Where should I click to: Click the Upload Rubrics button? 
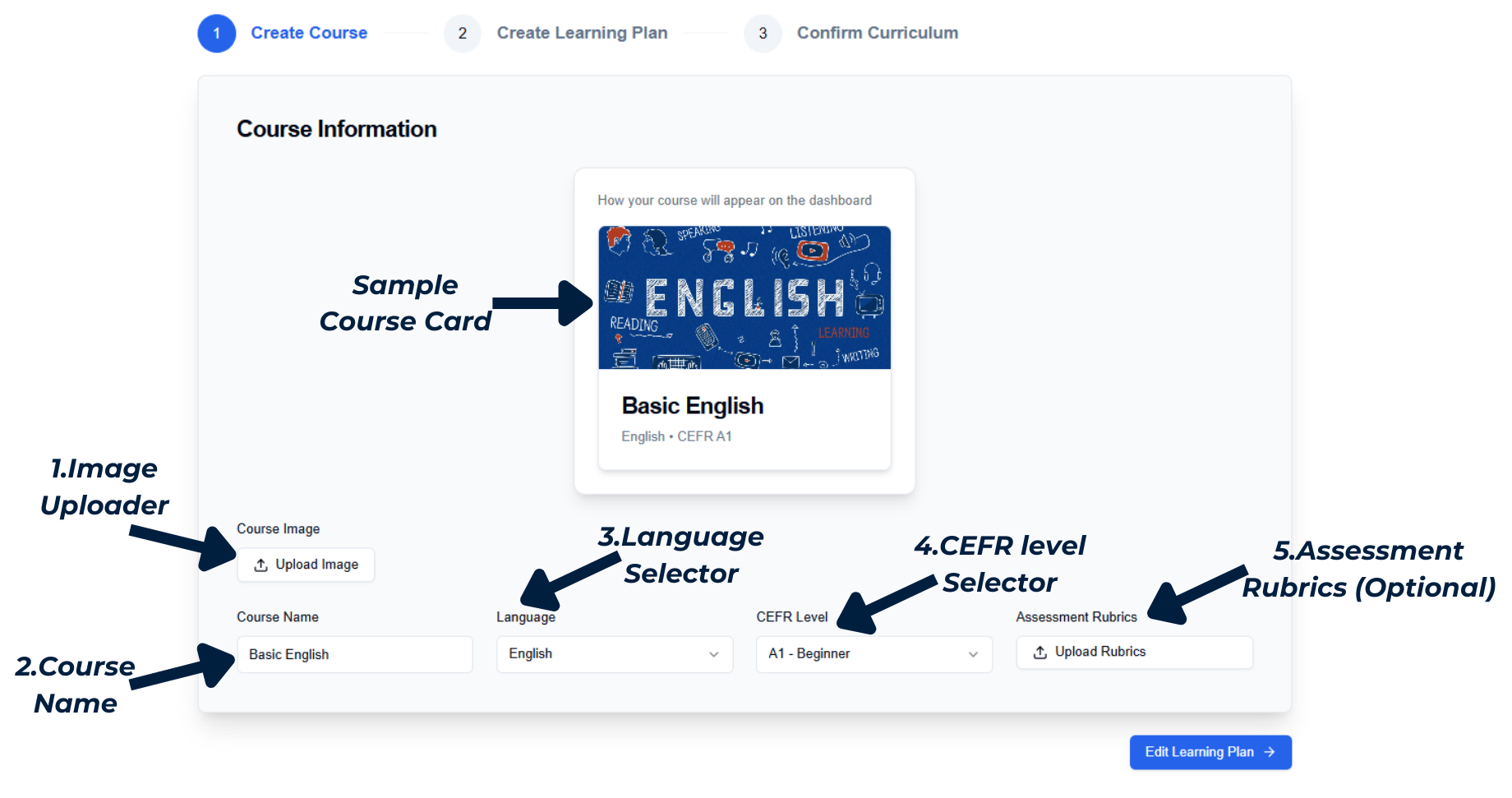click(1134, 653)
